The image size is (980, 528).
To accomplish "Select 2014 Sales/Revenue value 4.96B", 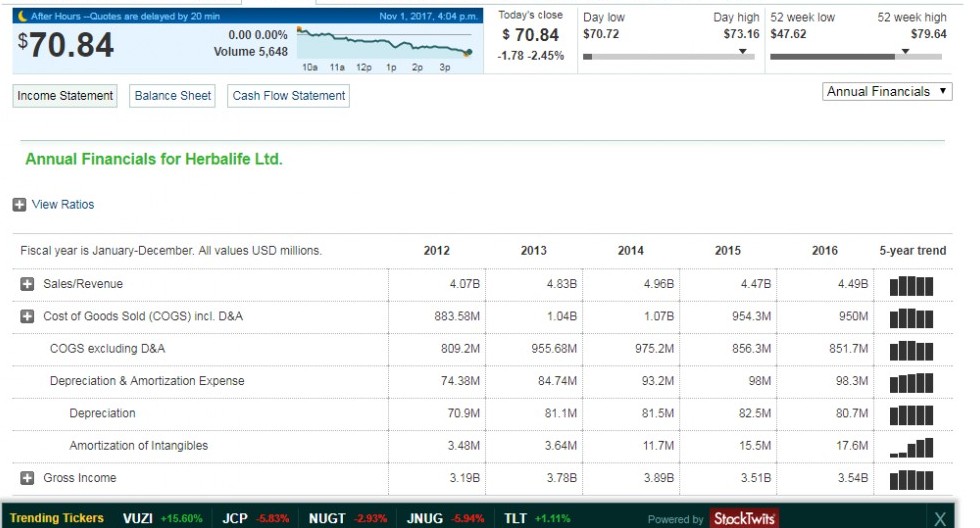I will (x=659, y=284).
